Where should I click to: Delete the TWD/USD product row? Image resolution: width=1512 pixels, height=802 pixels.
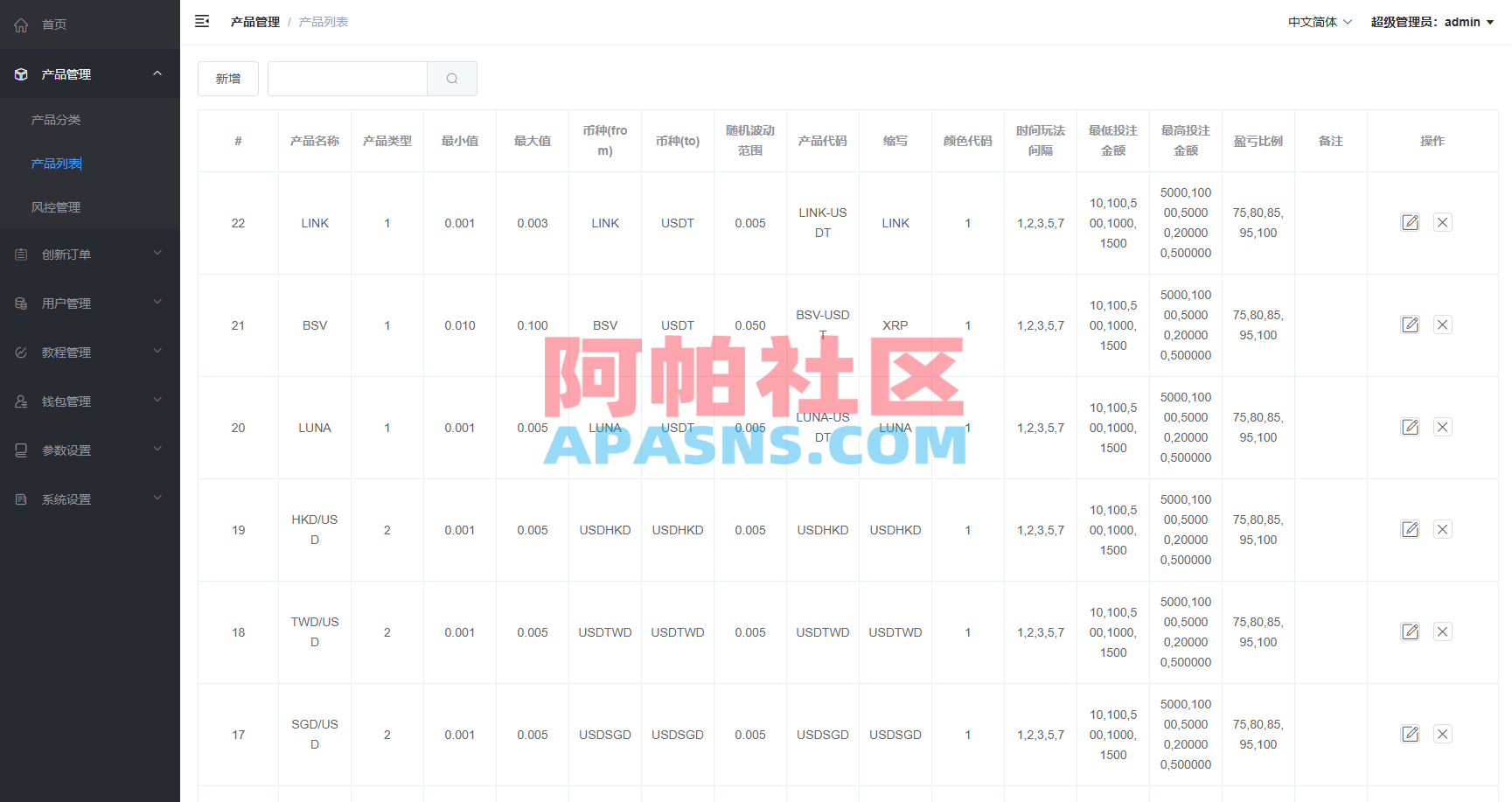1443,631
